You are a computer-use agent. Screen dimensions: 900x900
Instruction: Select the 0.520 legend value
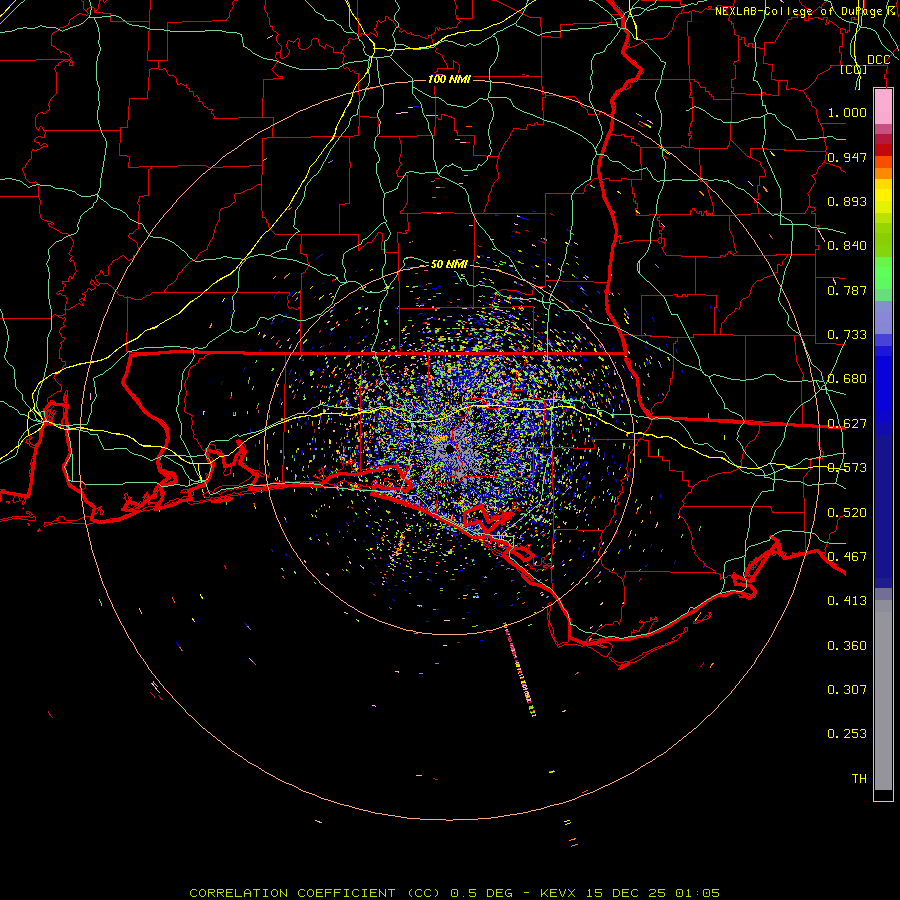tap(847, 513)
